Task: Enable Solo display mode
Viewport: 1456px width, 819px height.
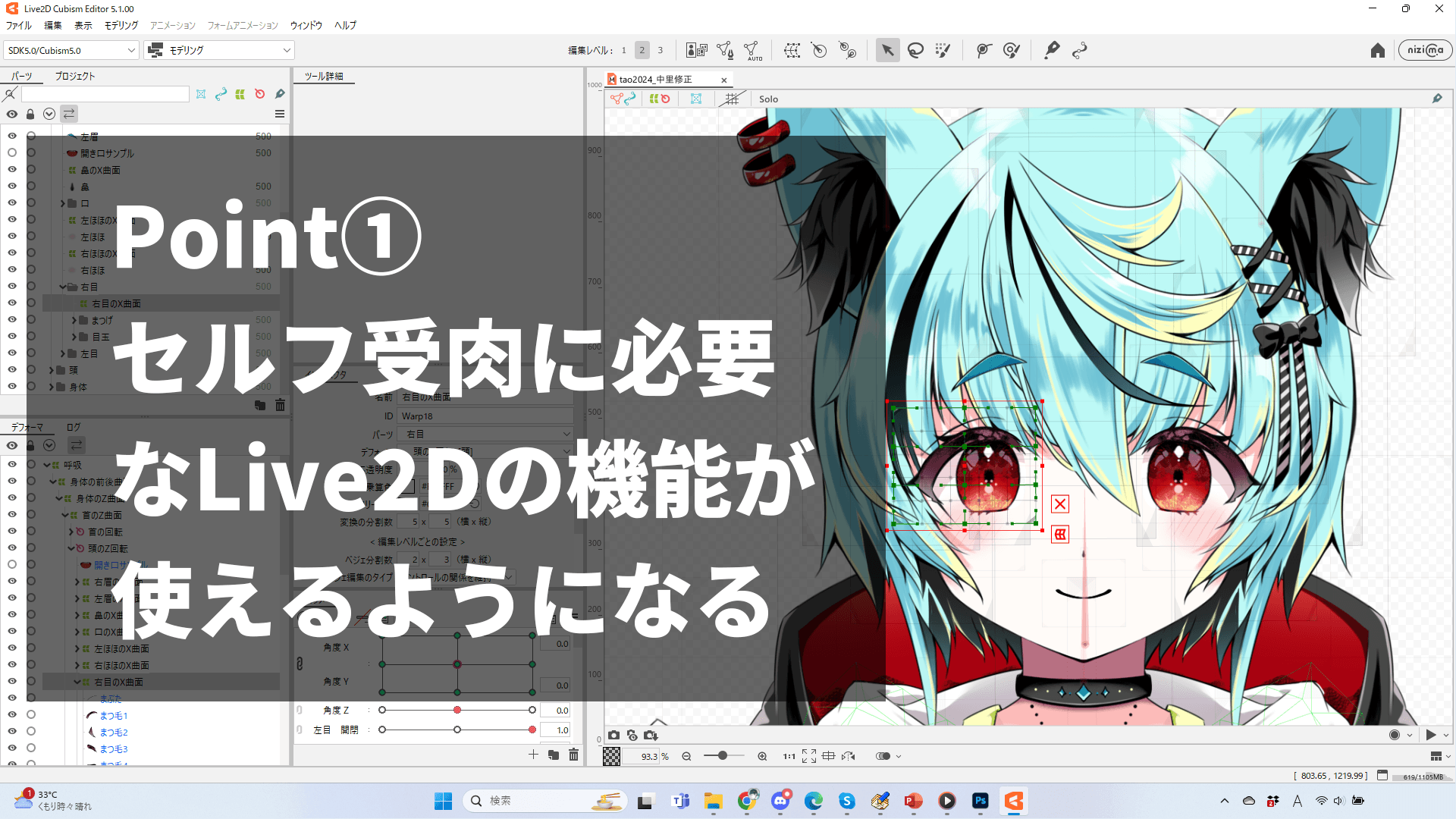Action: click(768, 99)
